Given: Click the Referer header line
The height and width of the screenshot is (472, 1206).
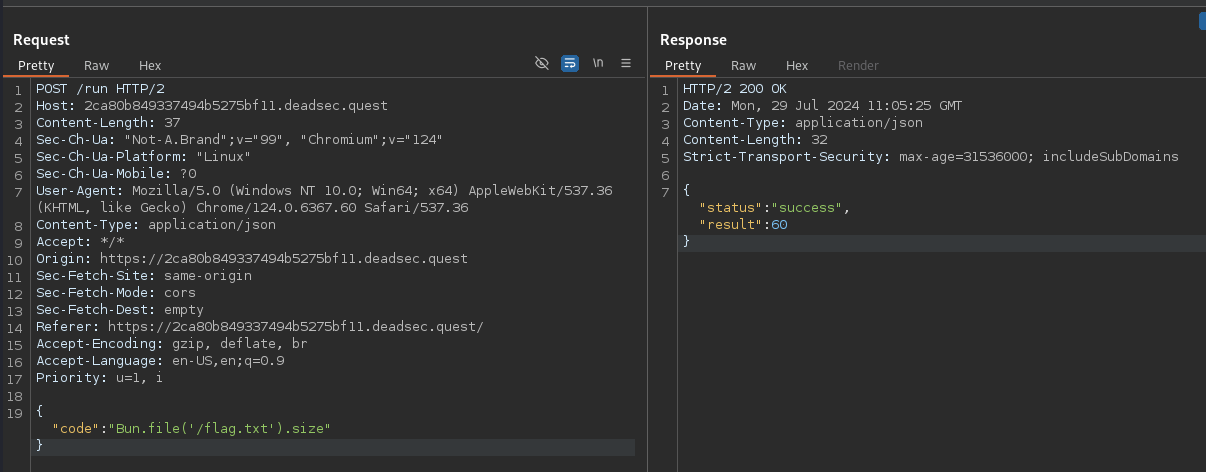Looking at the screenshot, I should (x=260, y=326).
